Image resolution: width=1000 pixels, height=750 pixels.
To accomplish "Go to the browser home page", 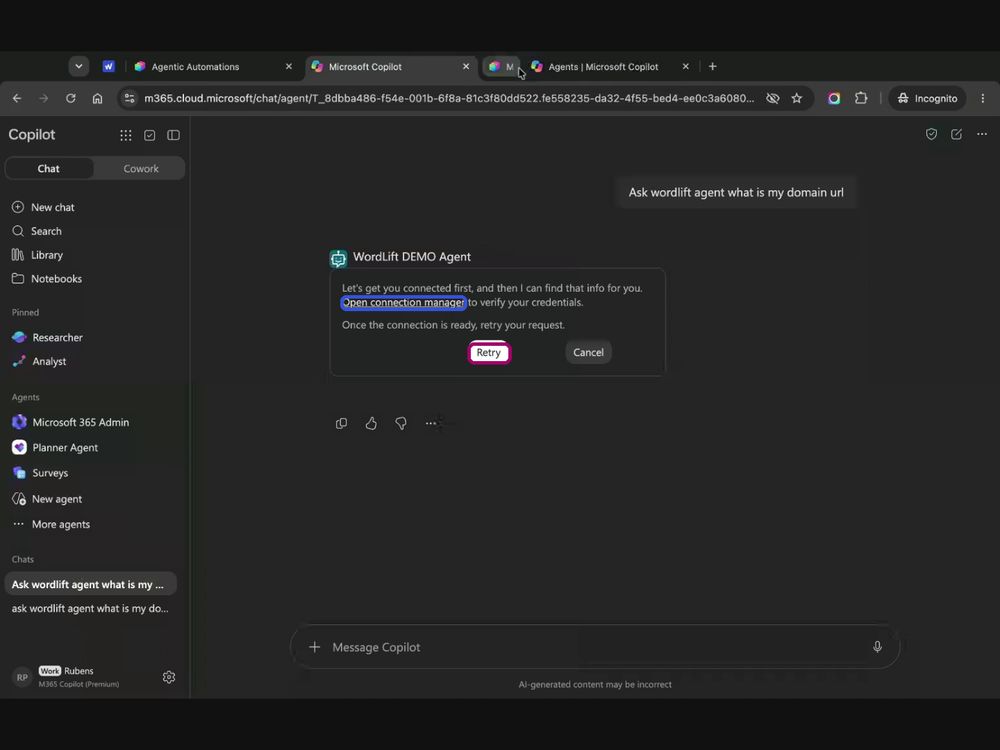I will coord(97,98).
